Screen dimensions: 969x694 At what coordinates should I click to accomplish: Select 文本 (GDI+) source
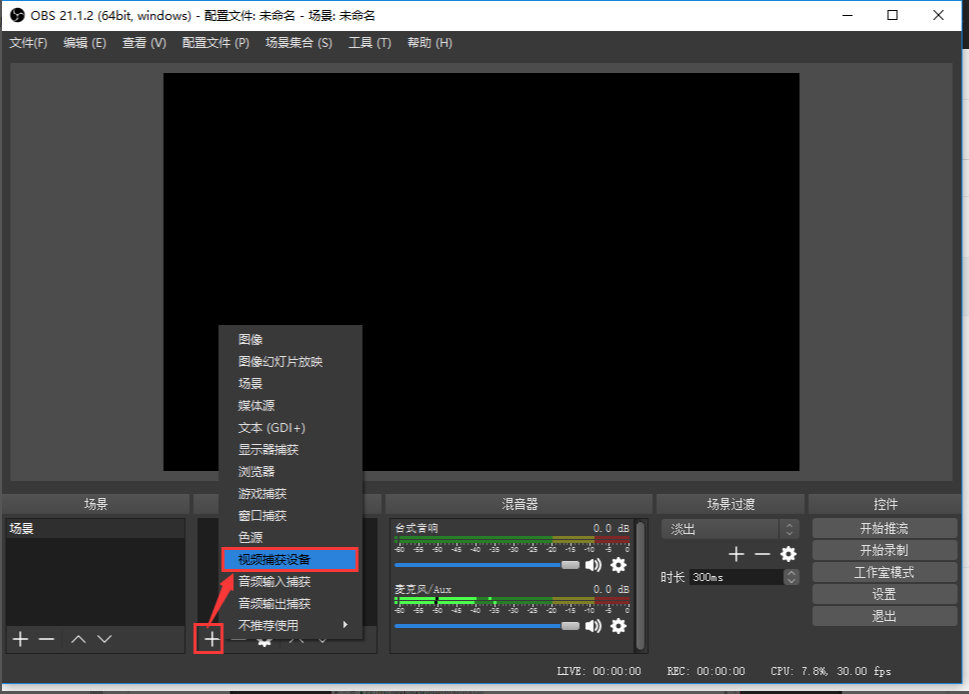(x=290, y=428)
